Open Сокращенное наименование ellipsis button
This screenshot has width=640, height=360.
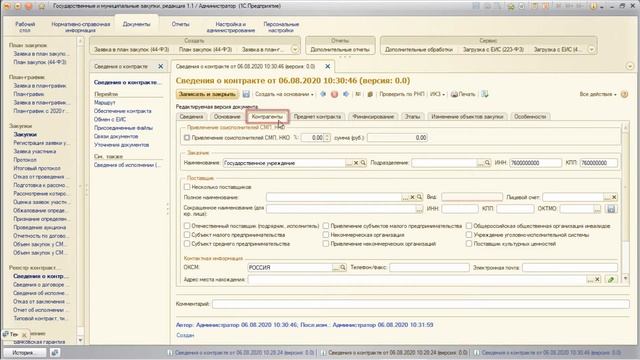(x=419, y=209)
